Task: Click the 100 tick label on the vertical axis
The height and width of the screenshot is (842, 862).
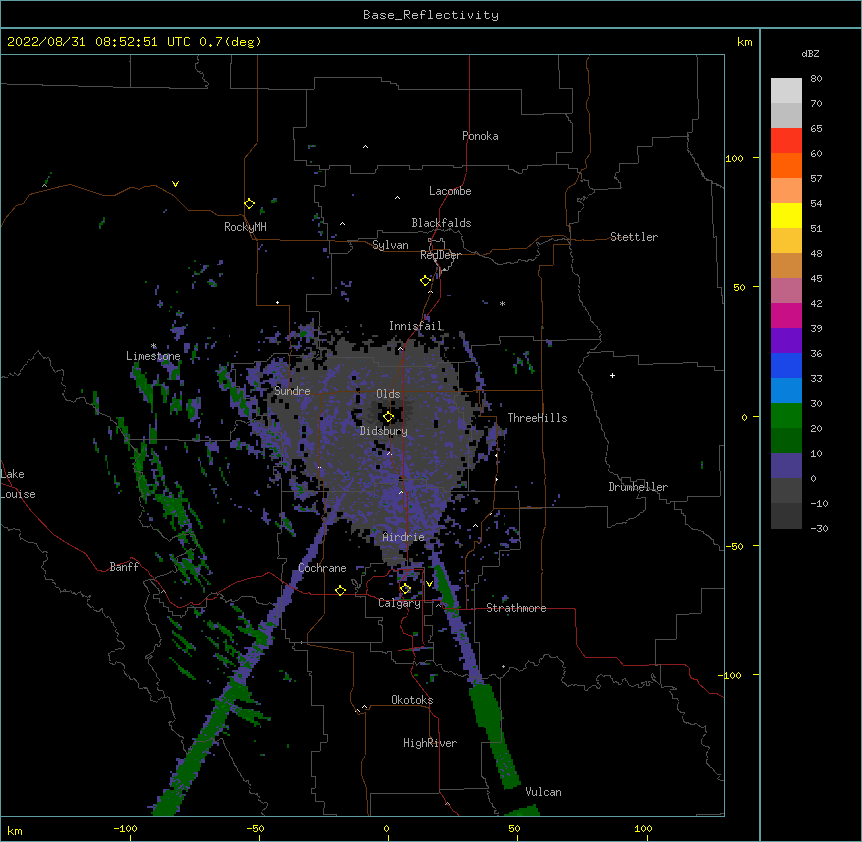Action: [734, 158]
